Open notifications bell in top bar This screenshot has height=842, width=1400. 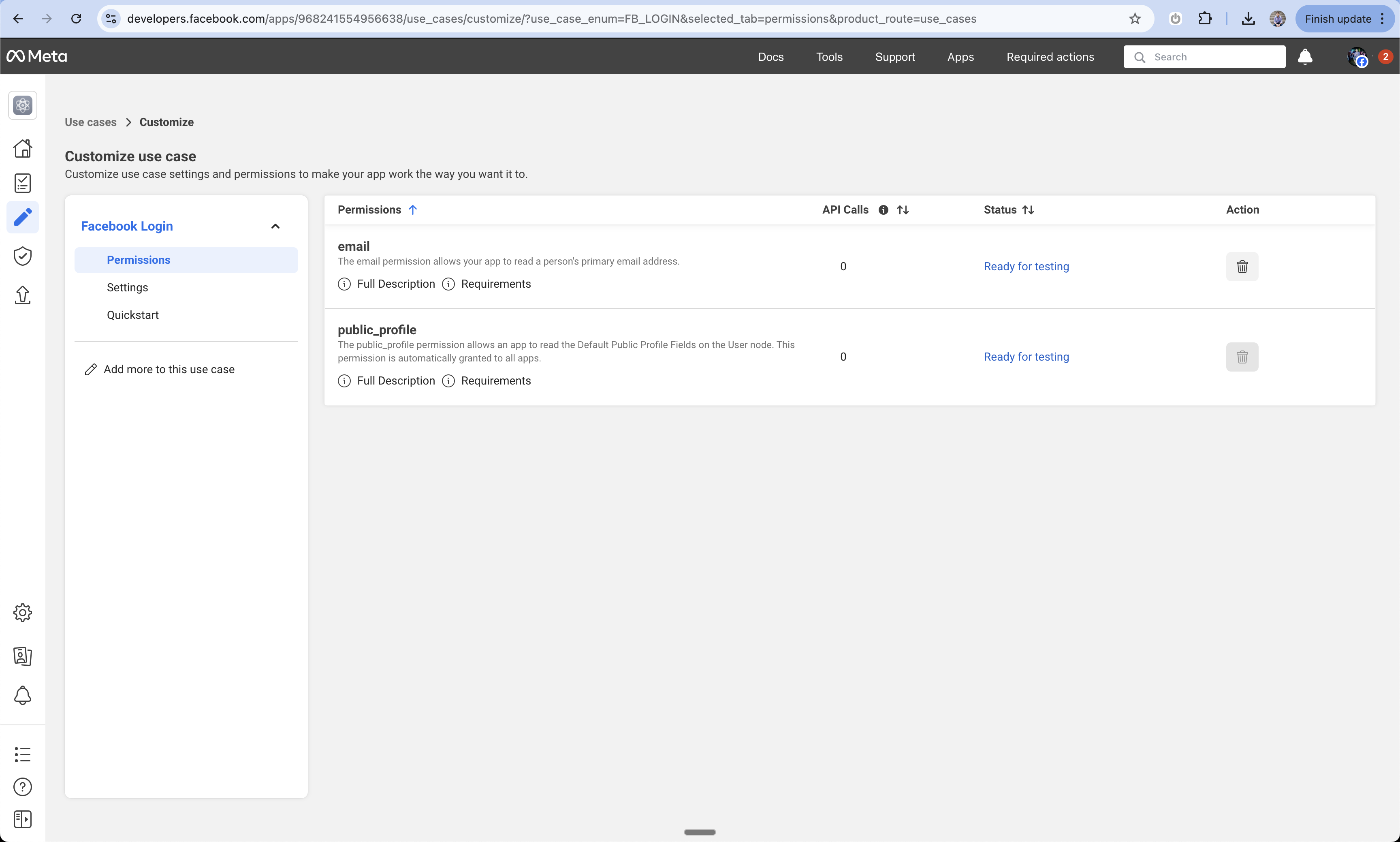pyautogui.click(x=1305, y=56)
